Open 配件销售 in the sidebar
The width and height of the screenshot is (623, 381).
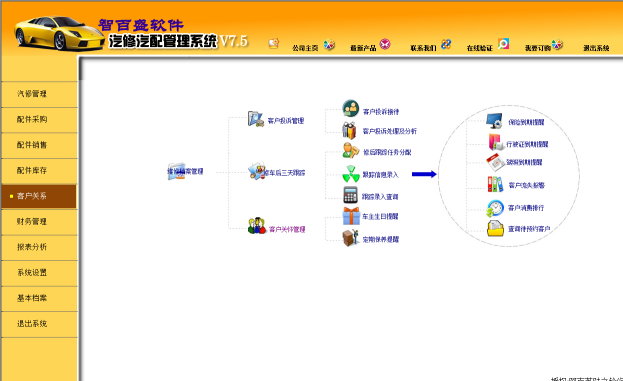click(39, 145)
